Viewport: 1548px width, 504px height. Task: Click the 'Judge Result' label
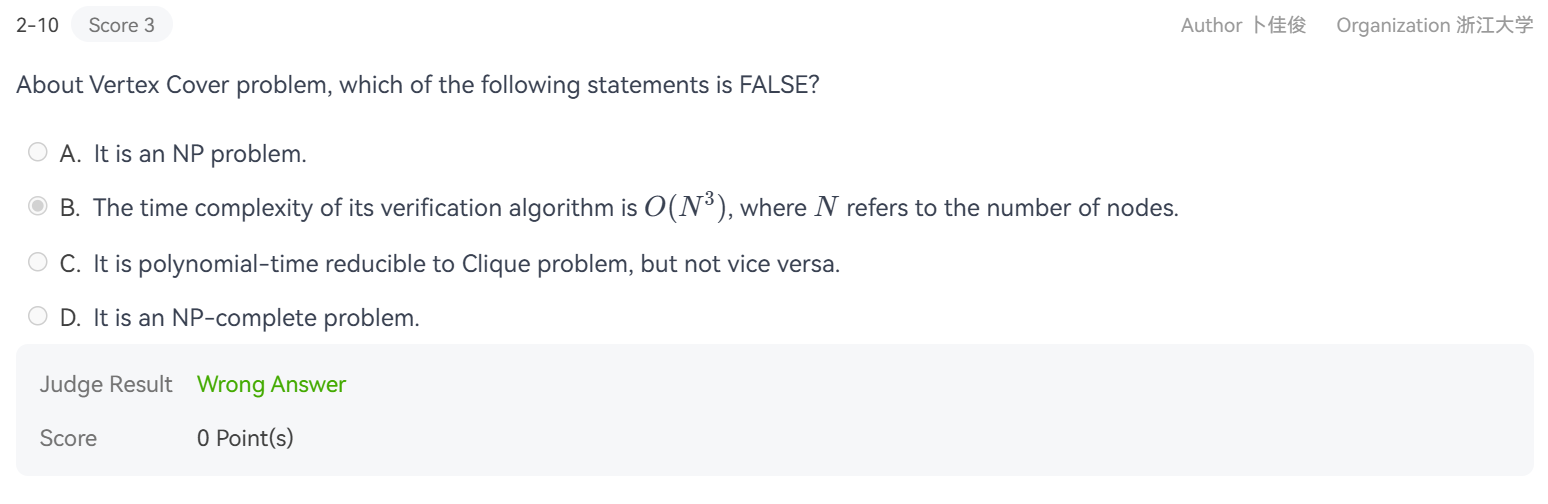pos(106,384)
